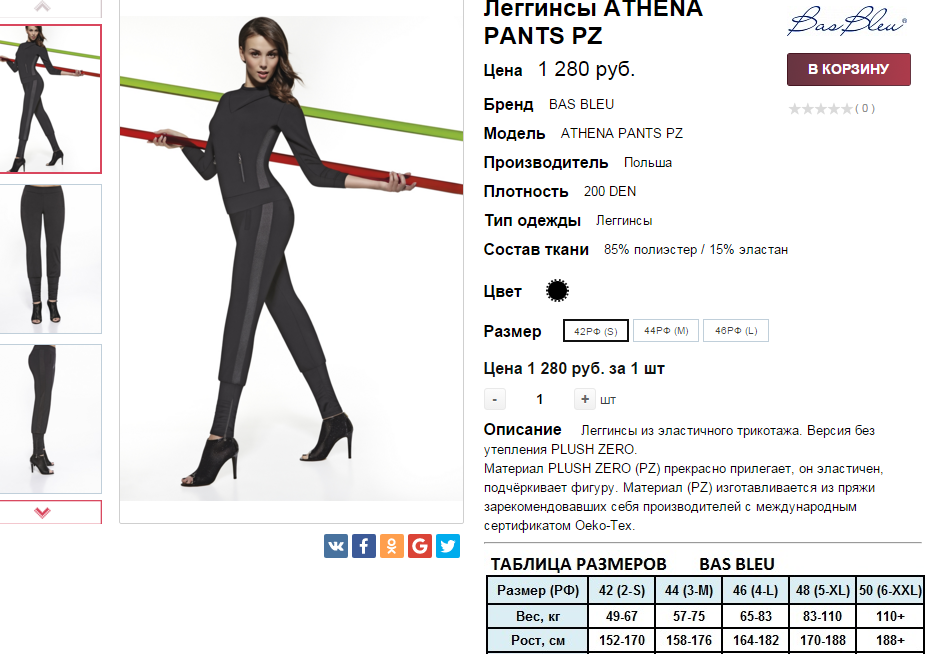Rate product using the star icons
This screenshot has width=929, height=654.
(821, 108)
